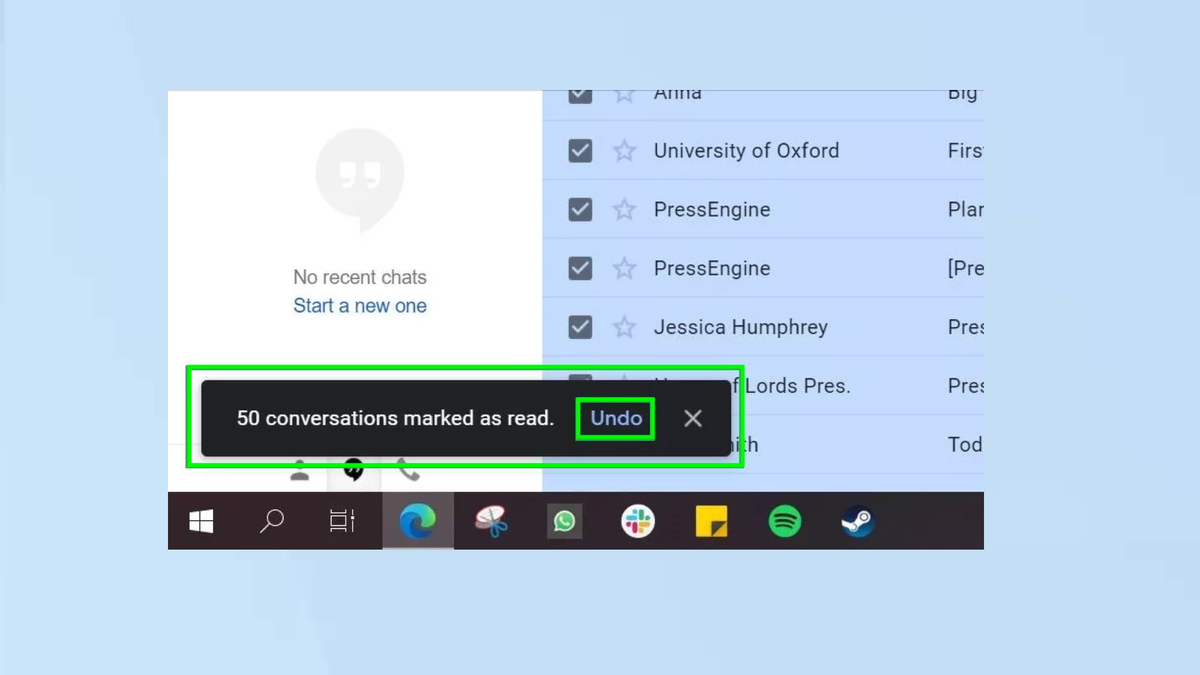Star the University of Oxford email
Viewport: 1200px width, 675px height.
click(624, 150)
